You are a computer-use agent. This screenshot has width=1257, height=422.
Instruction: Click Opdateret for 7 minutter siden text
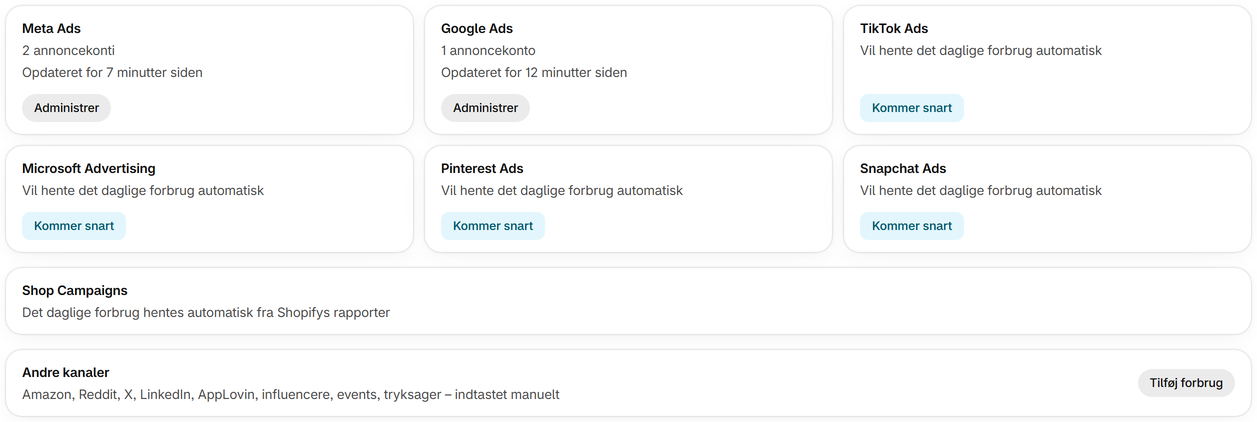tap(112, 73)
